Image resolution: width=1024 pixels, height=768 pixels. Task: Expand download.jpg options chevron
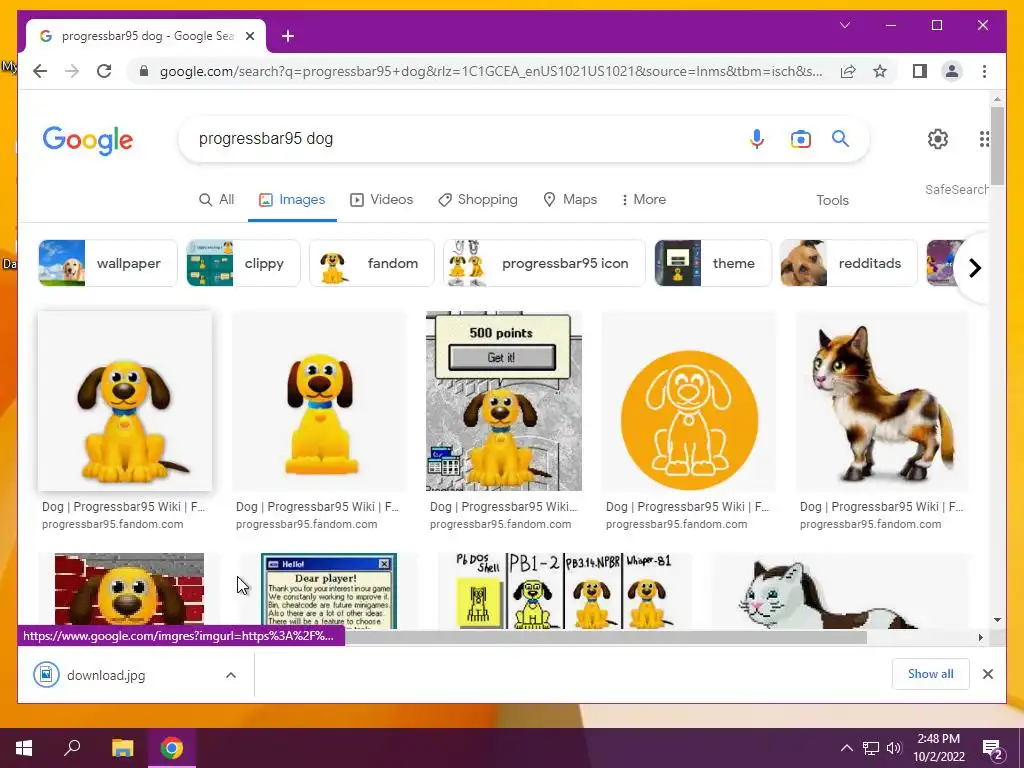coord(231,675)
